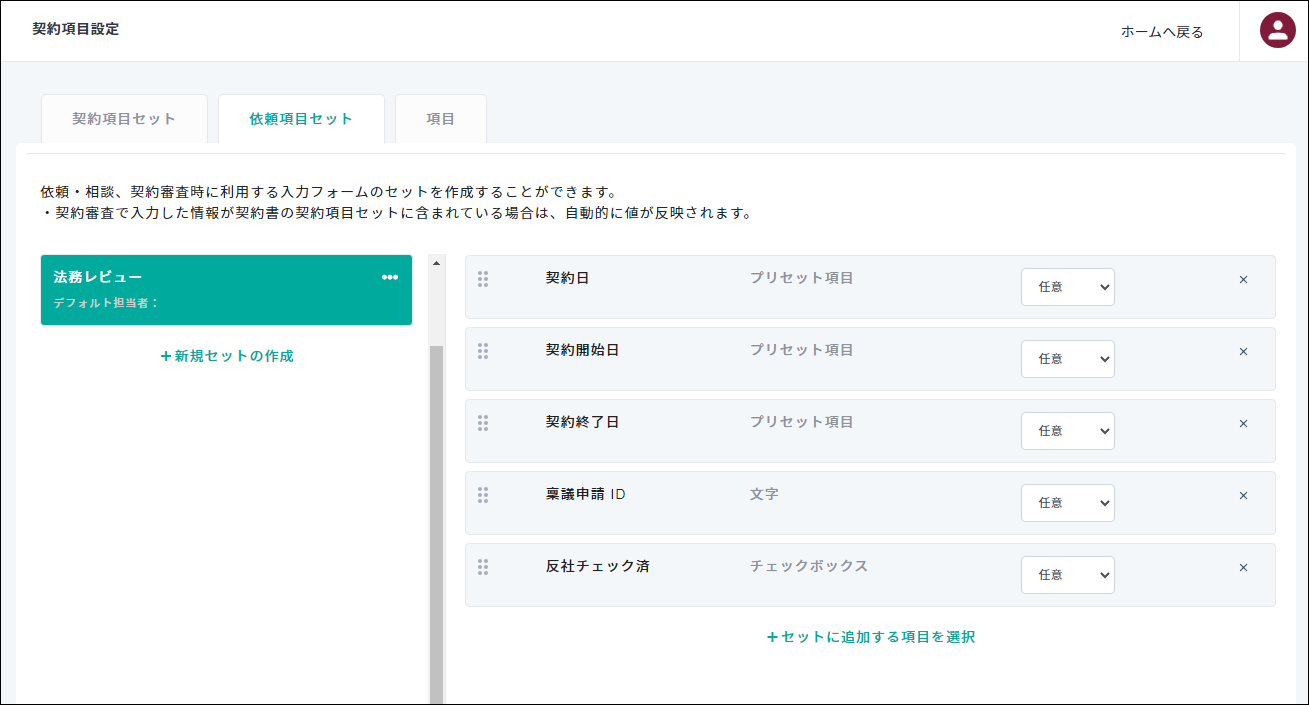Switch to the 項目 tab
The height and width of the screenshot is (705, 1309).
tap(440, 118)
